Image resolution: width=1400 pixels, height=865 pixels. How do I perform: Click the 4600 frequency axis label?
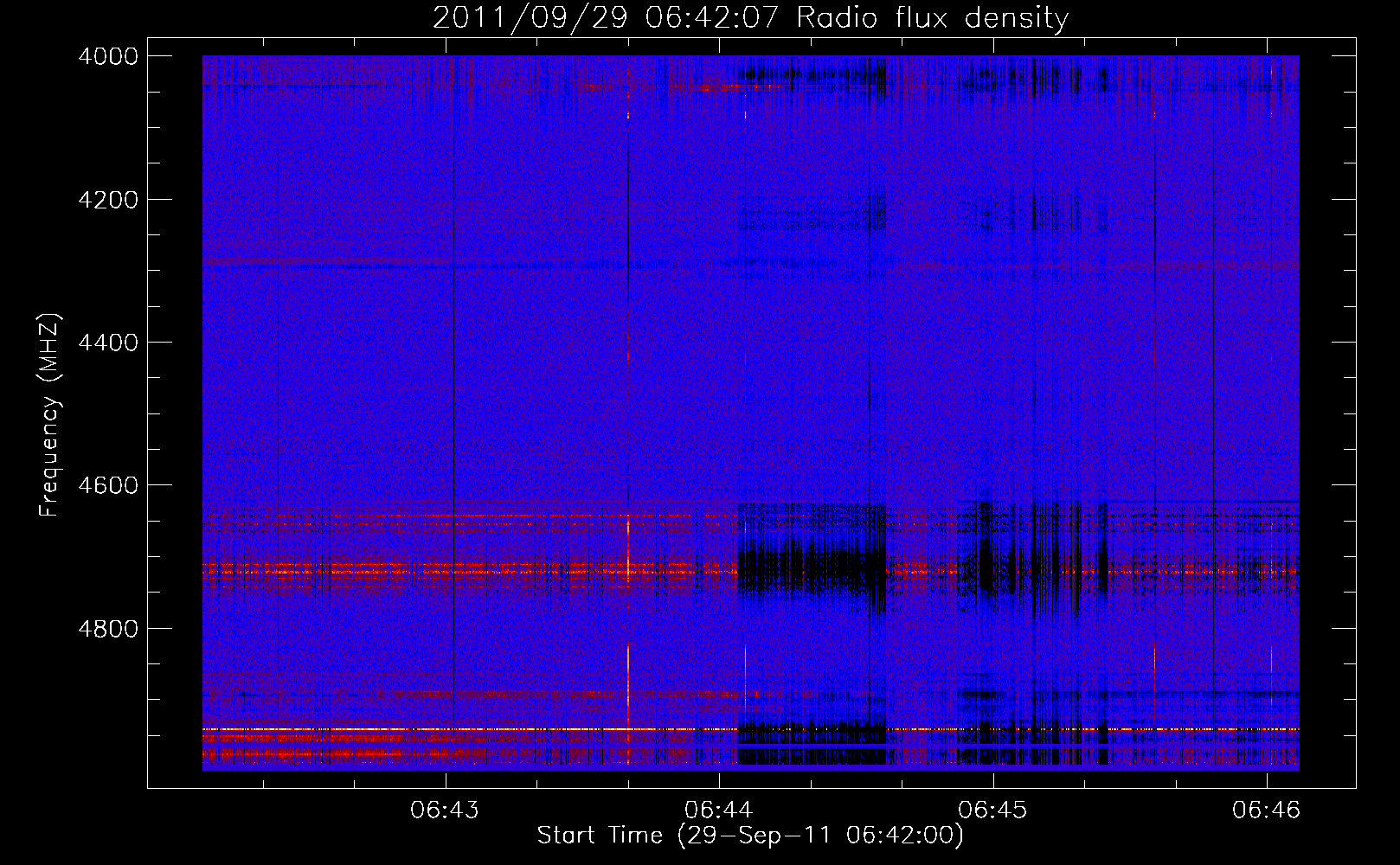(x=108, y=485)
